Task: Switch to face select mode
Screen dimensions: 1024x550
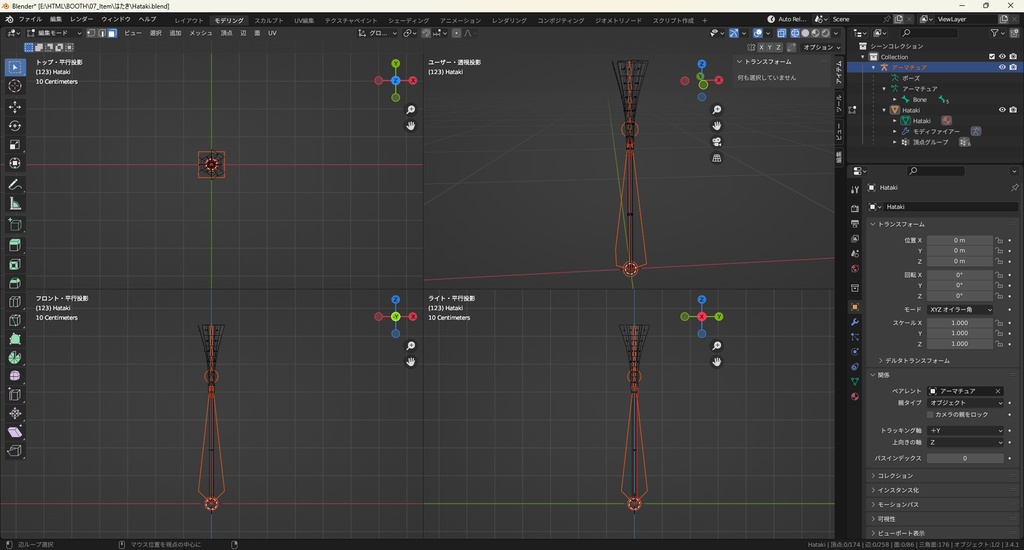Action: point(112,33)
